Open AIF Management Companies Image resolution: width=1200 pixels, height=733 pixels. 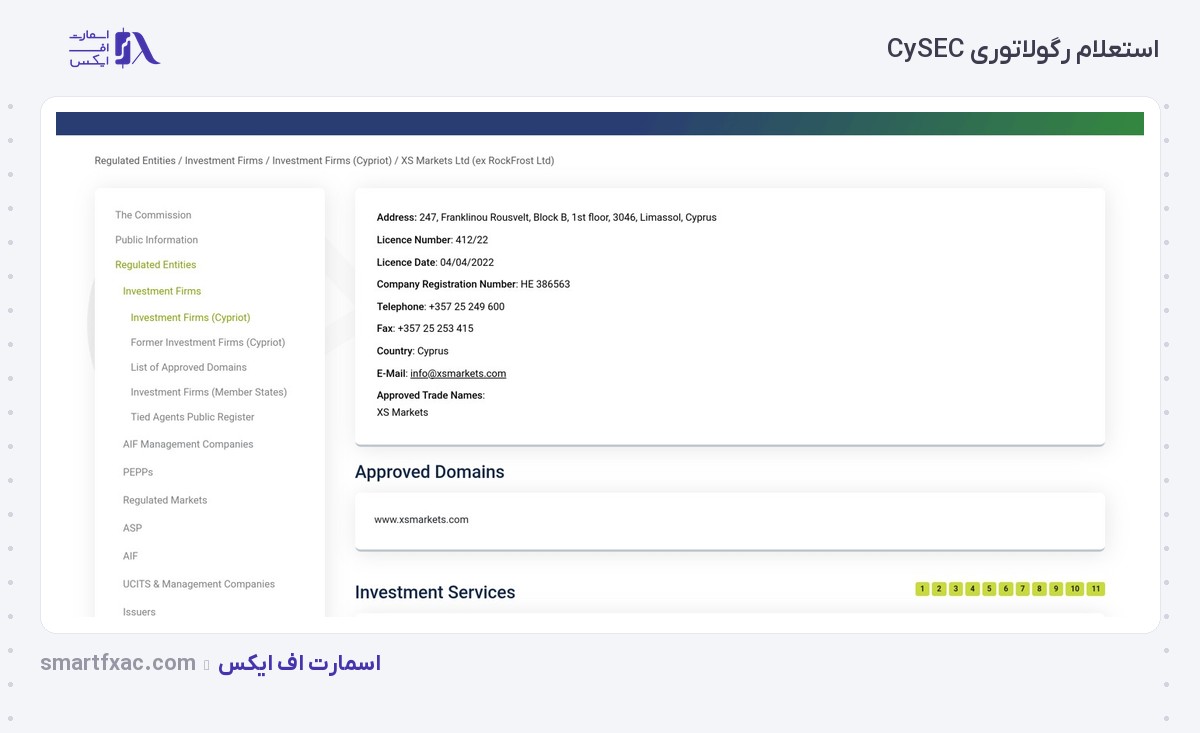coord(188,444)
